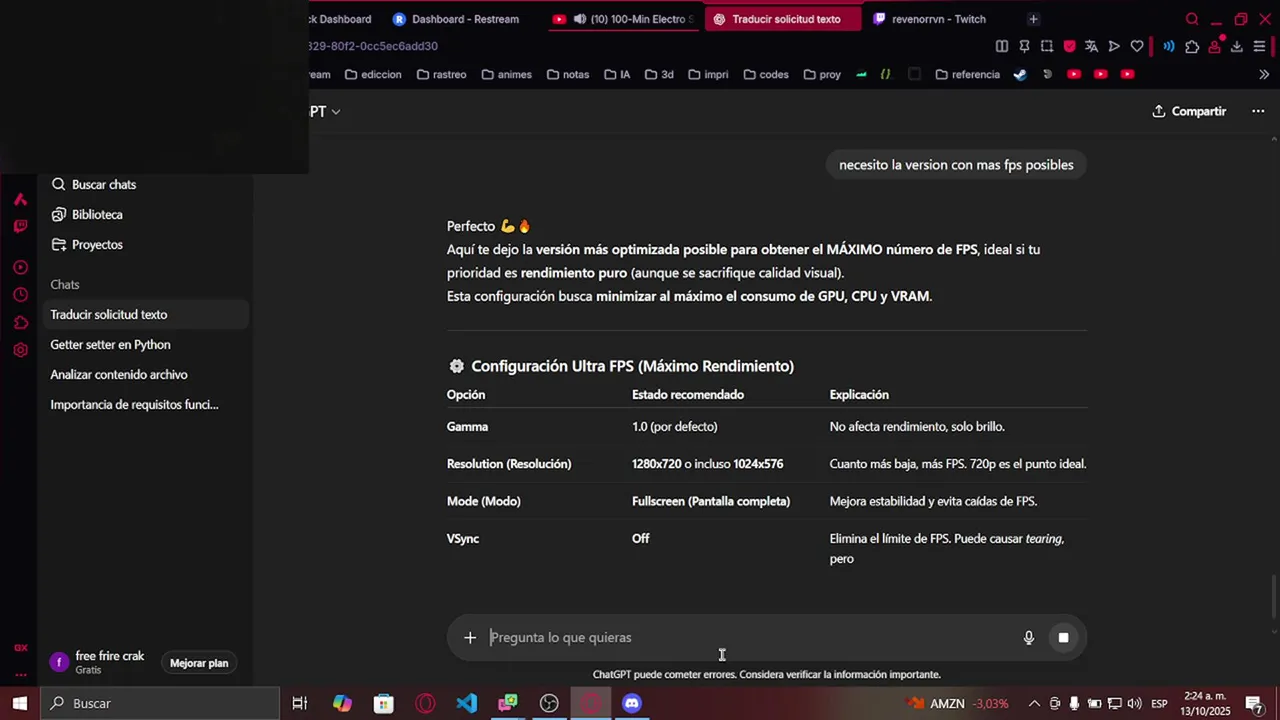
Task: Open the sidebar three-dot setup menu
Action: 20,675
